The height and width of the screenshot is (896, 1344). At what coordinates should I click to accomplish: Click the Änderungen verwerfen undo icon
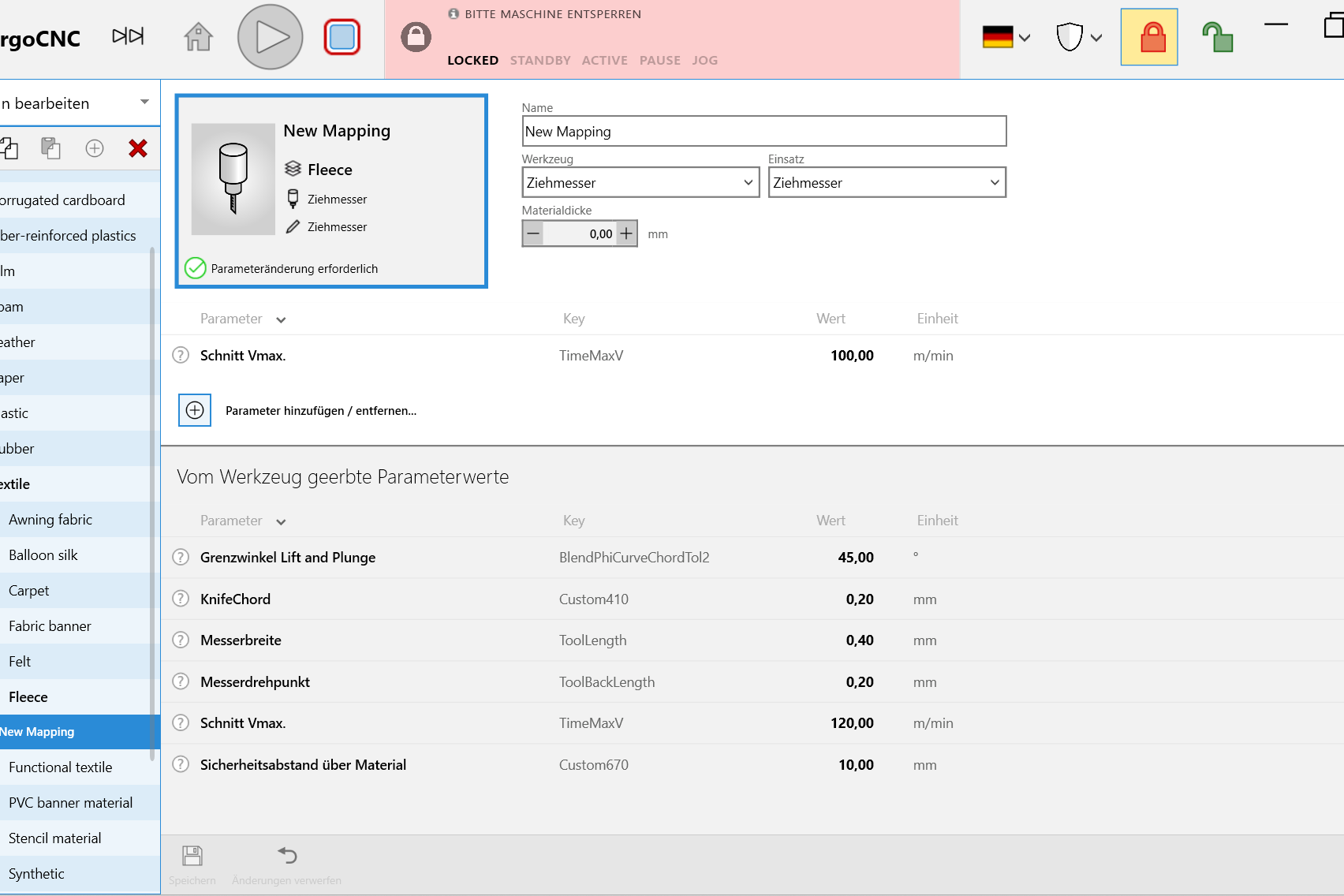point(287,855)
